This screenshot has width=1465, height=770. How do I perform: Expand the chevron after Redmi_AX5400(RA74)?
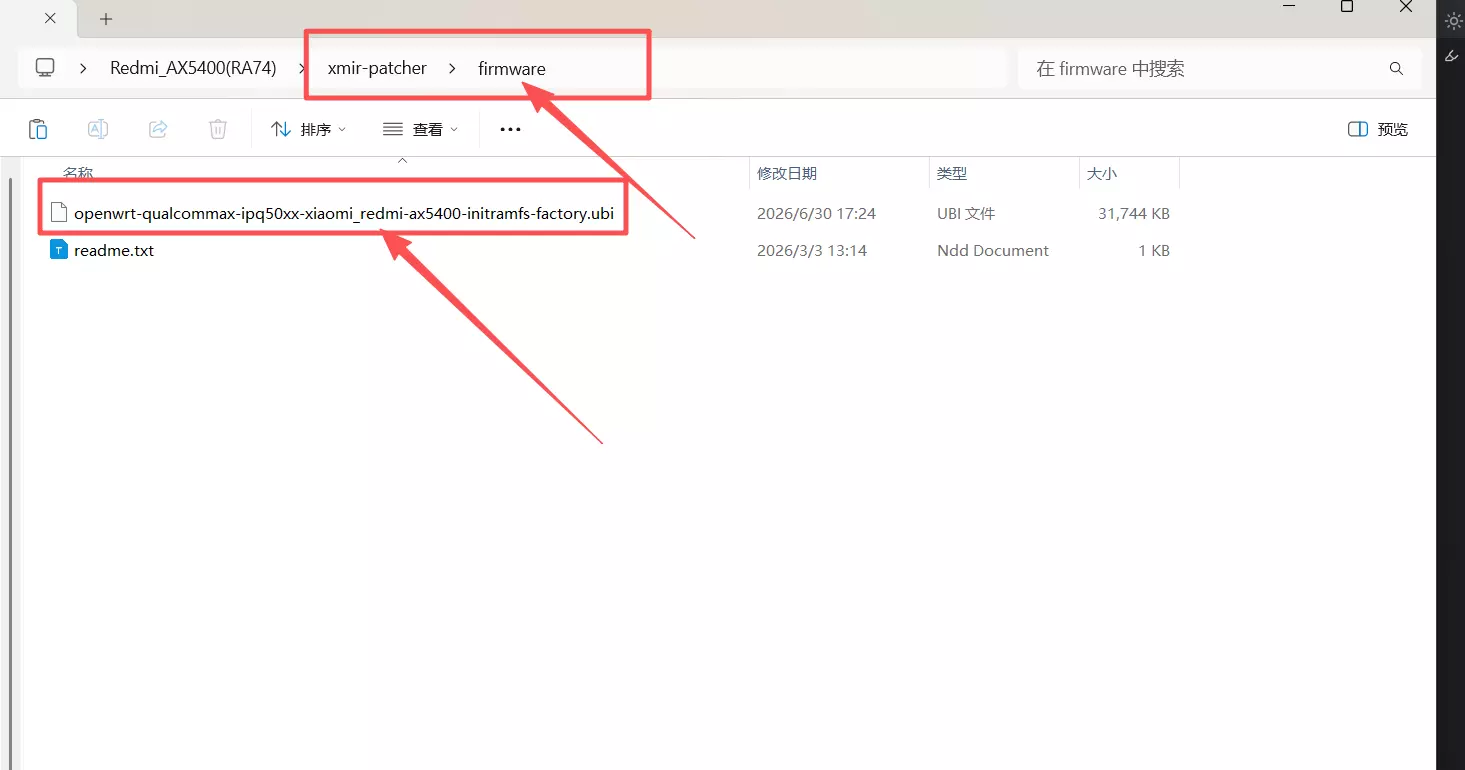(302, 68)
